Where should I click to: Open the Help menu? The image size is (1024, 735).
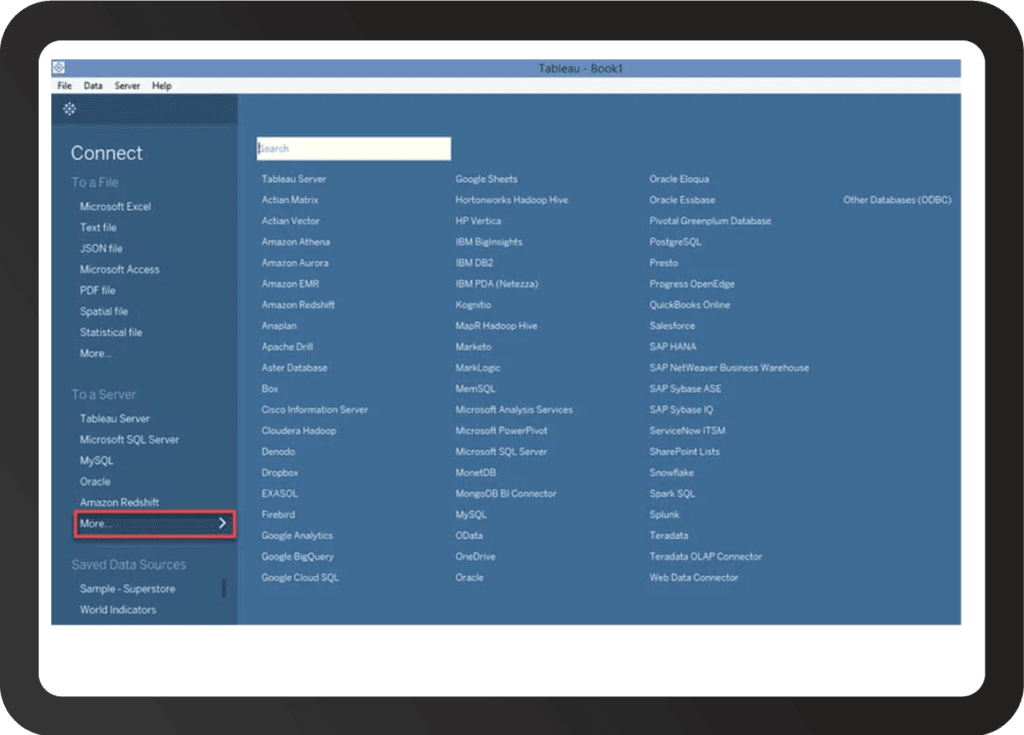tap(162, 86)
